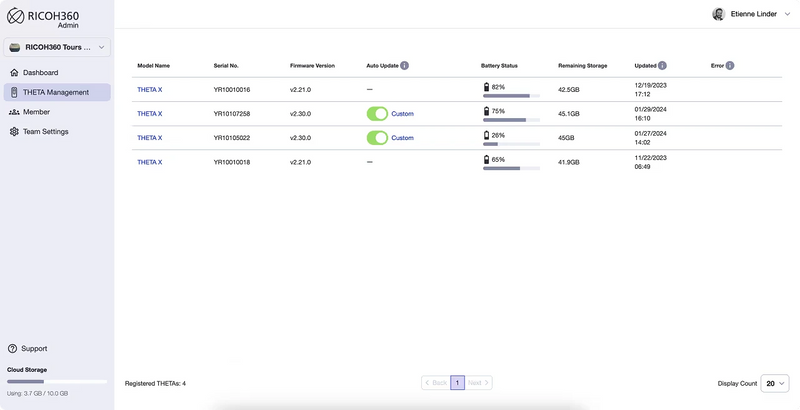Click the Auto Update info icon
The height and width of the screenshot is (410, 800).
tap(404, 65)
